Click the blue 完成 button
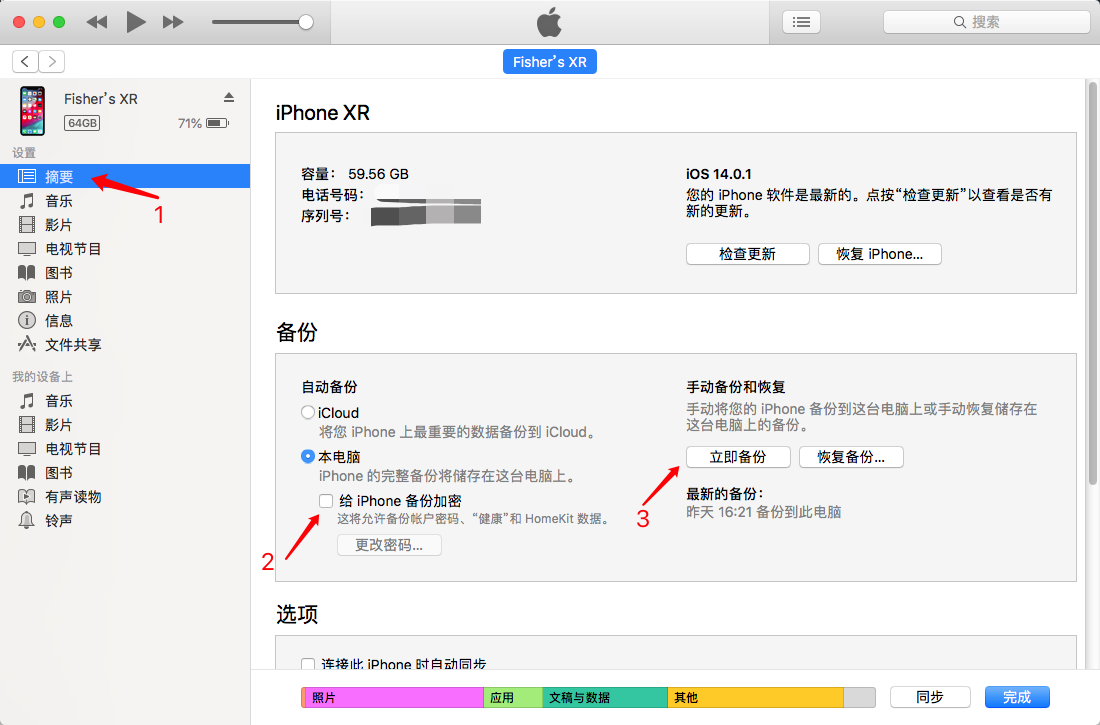 (x=1017, y=697)
